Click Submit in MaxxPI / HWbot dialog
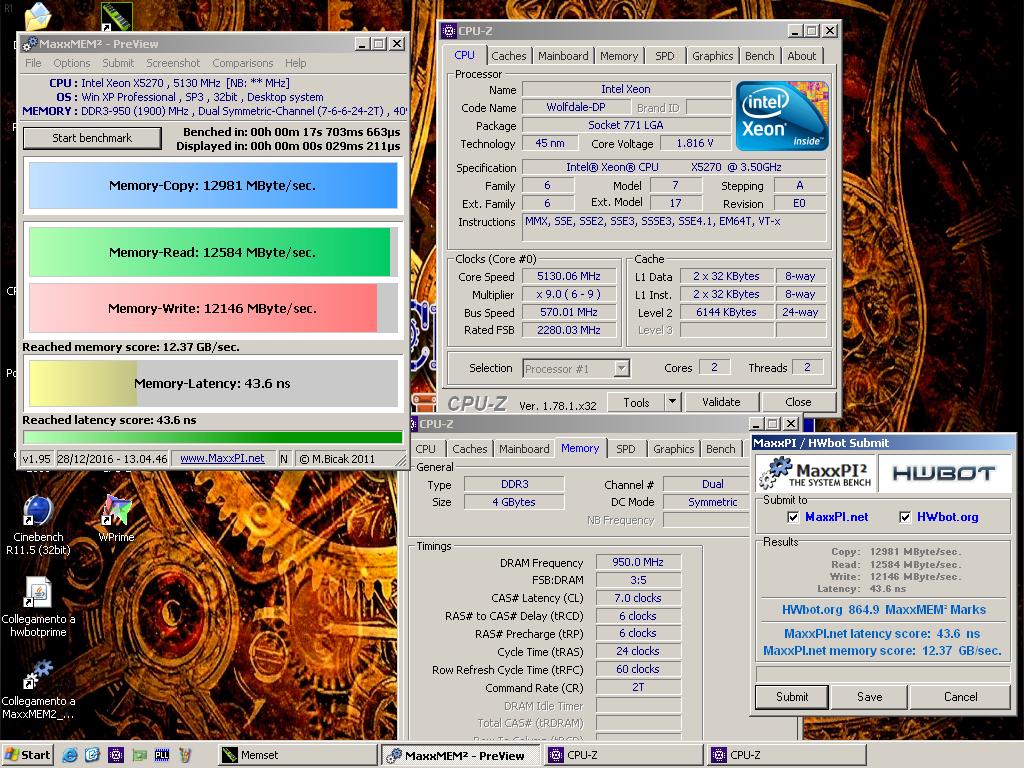The width and height of the screenshot is (1024, 768). click(x=792, y=697)
